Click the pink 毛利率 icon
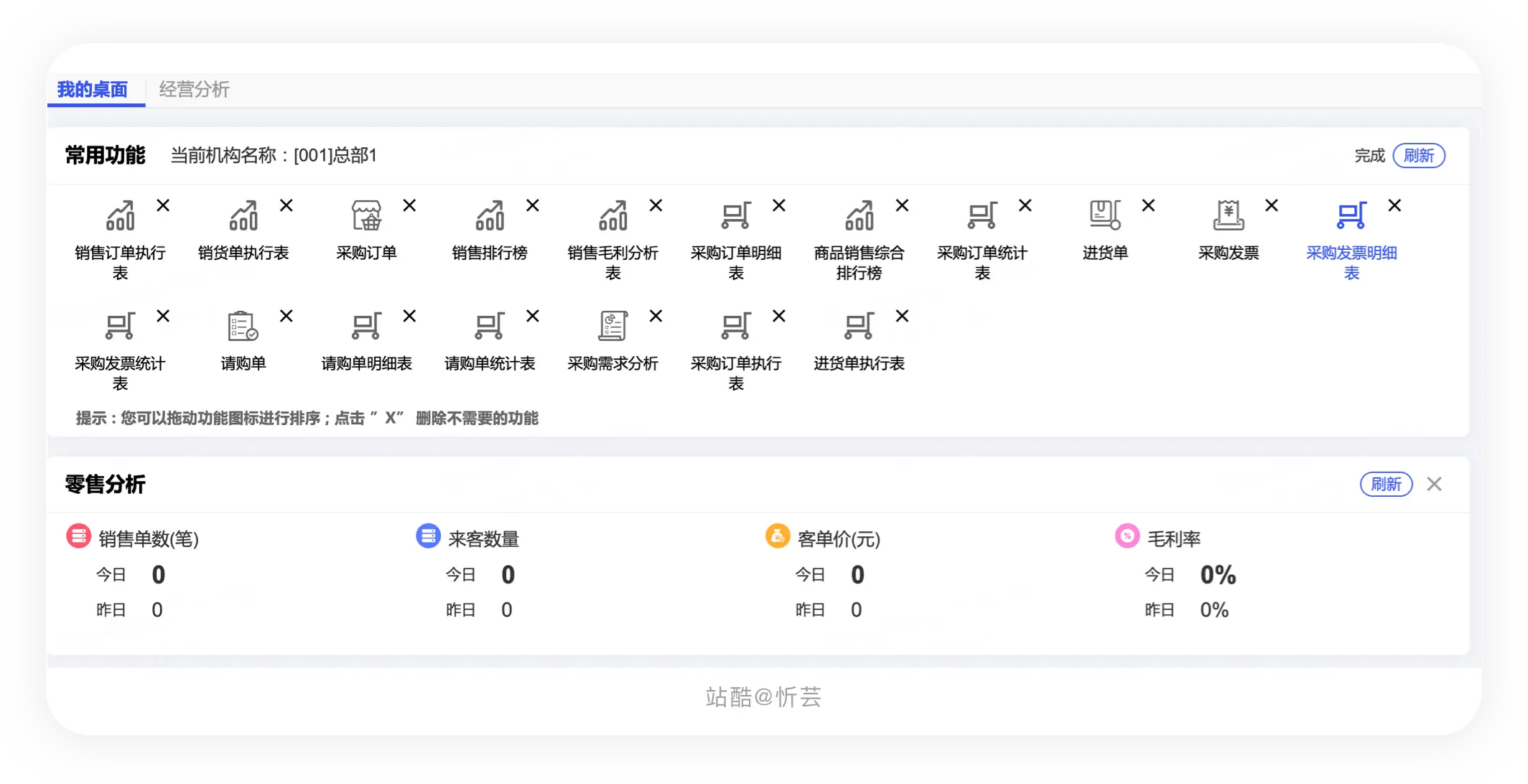 (1127, 536)
